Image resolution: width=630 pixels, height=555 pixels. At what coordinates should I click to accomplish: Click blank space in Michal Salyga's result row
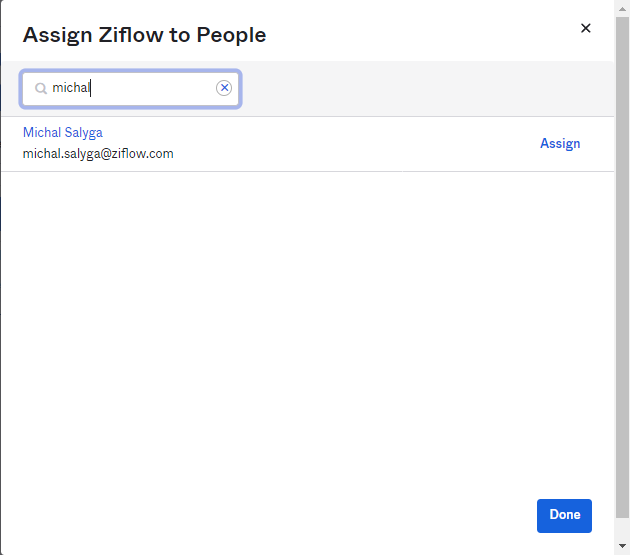tap(350, 143)
